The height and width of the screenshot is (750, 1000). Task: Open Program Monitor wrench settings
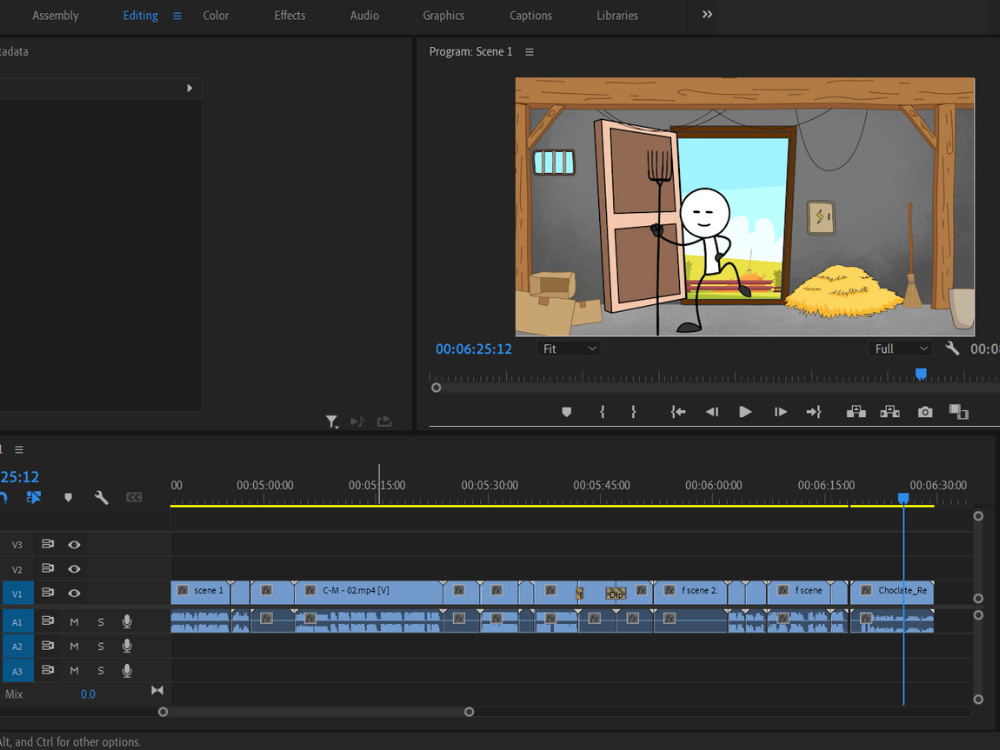952,348
